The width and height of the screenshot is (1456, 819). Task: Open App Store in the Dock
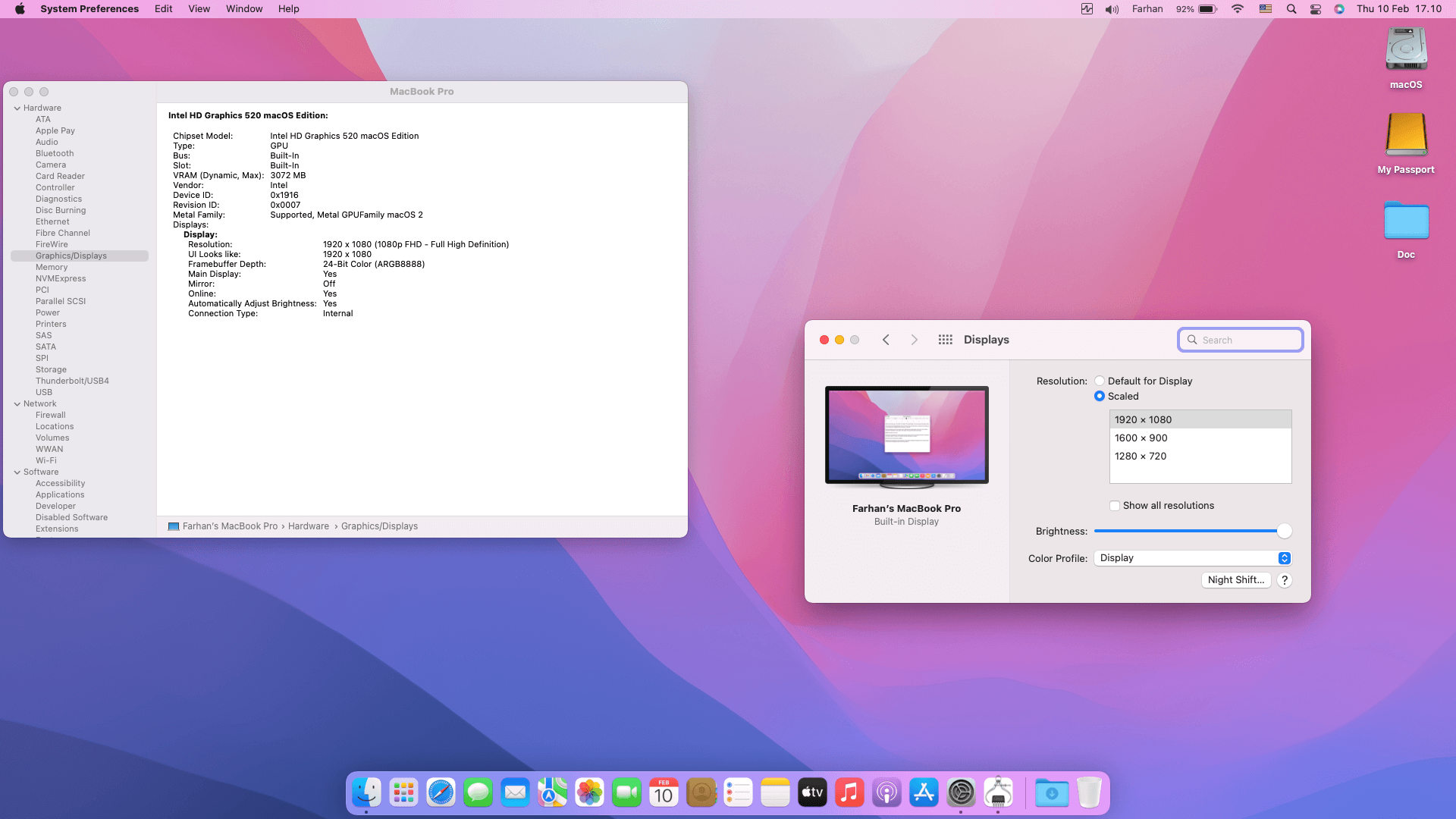coord(924,793)
